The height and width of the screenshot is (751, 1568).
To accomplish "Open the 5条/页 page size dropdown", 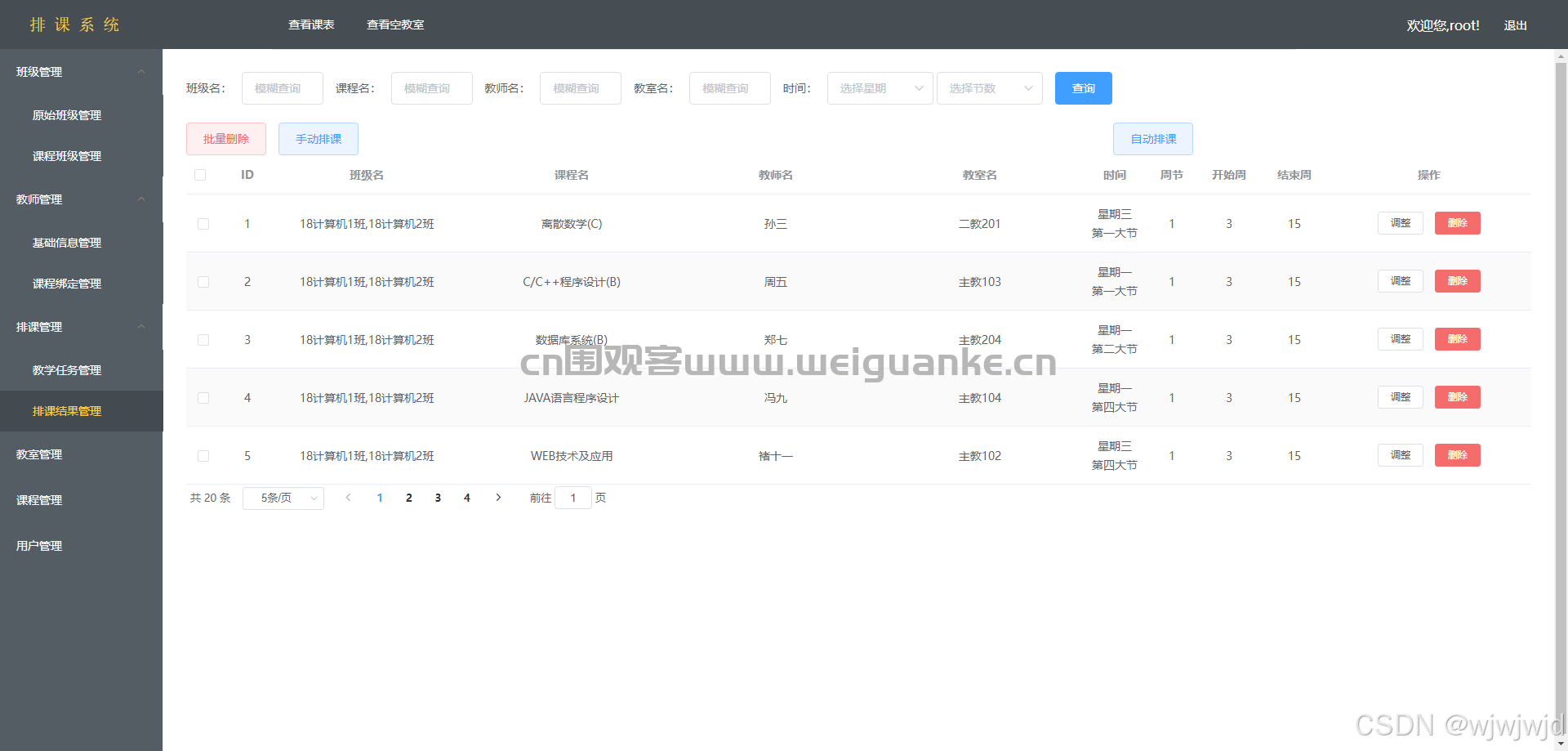I will [283, 498].
